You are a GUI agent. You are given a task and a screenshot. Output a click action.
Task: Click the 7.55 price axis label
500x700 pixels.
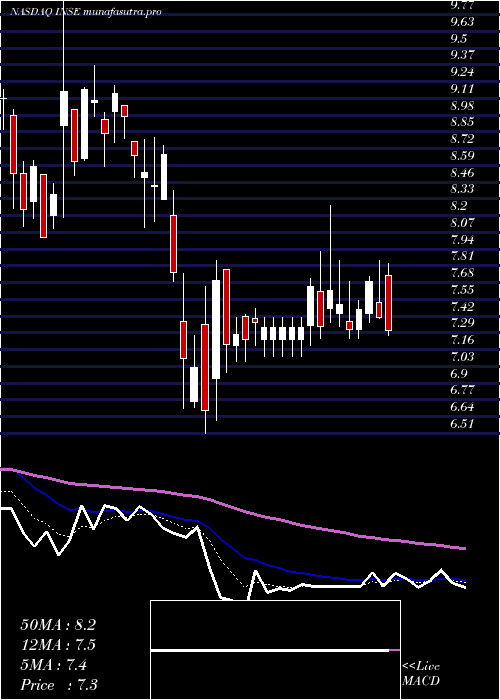(x=462, y=290)
